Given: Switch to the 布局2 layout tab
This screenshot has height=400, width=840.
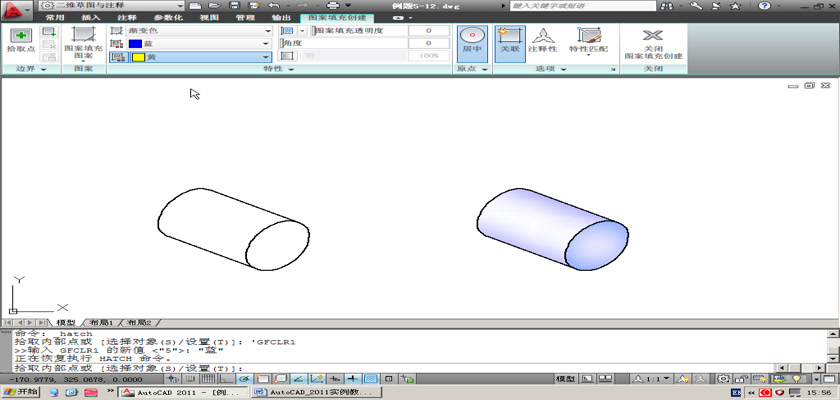Looking at the screenshot, I should pos(139,323).
